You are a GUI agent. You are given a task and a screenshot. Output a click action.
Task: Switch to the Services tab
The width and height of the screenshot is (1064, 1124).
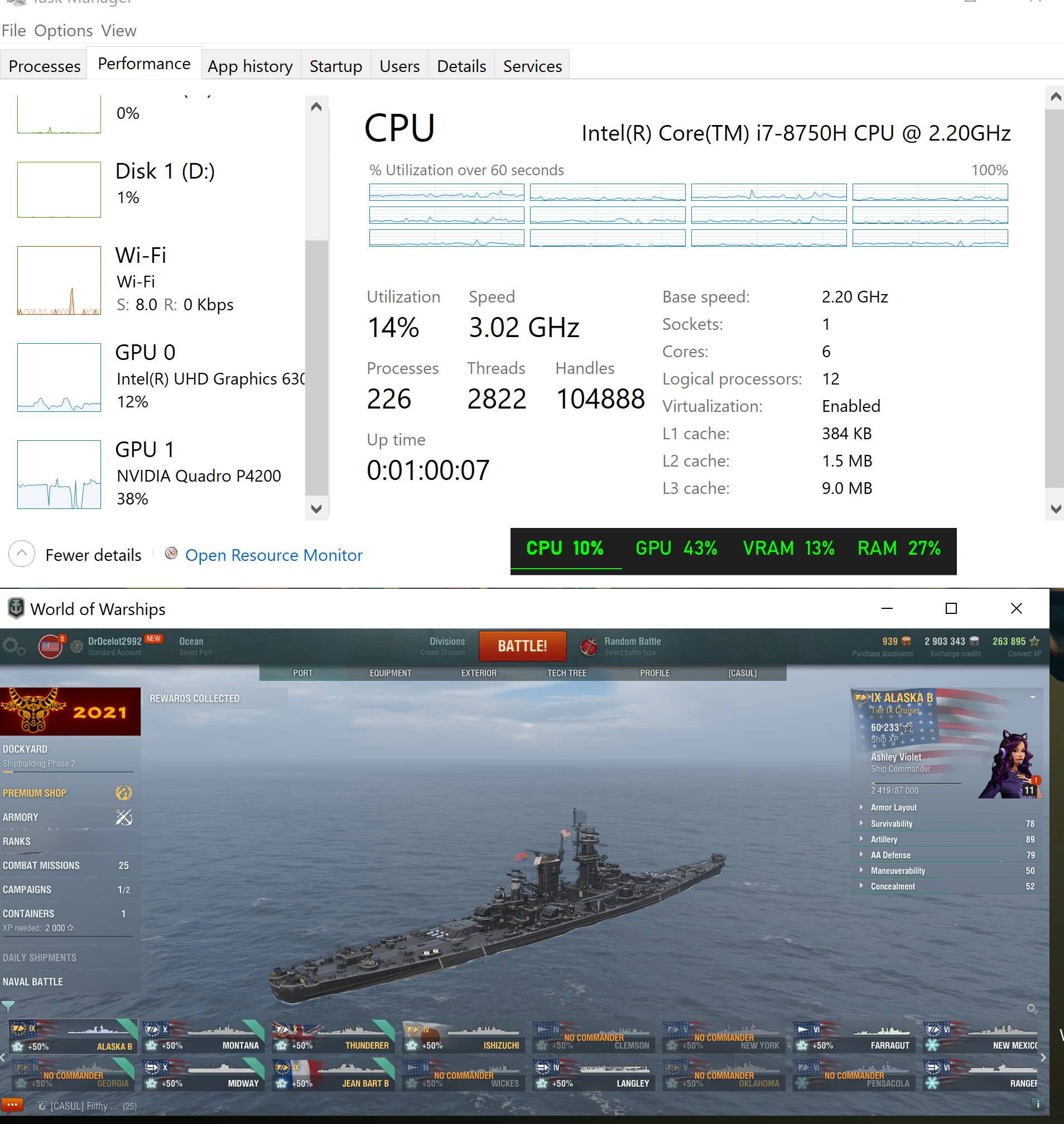[533, 66]
